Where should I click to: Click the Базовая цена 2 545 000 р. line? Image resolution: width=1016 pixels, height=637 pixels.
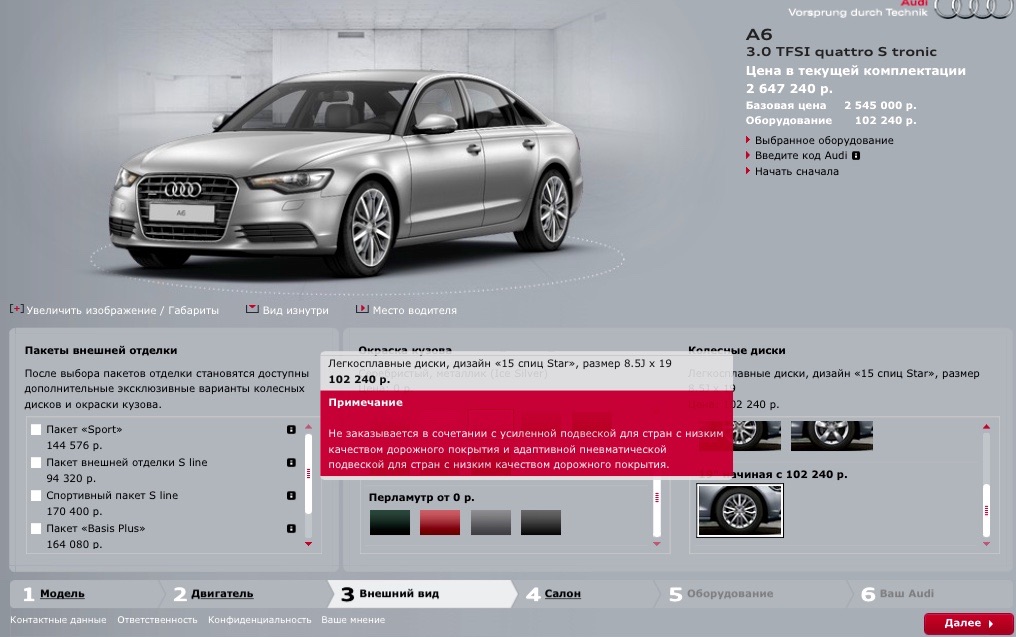831,106
